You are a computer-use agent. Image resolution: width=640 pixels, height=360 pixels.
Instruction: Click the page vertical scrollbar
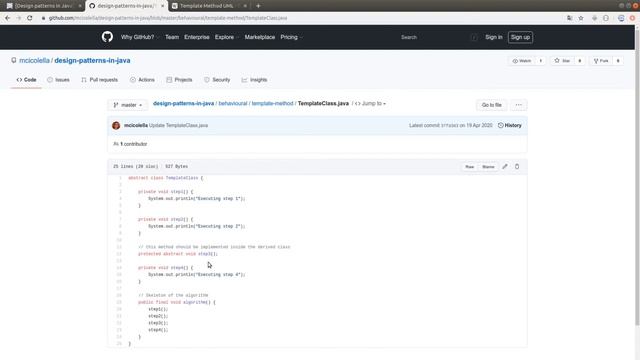coord(637,176)
